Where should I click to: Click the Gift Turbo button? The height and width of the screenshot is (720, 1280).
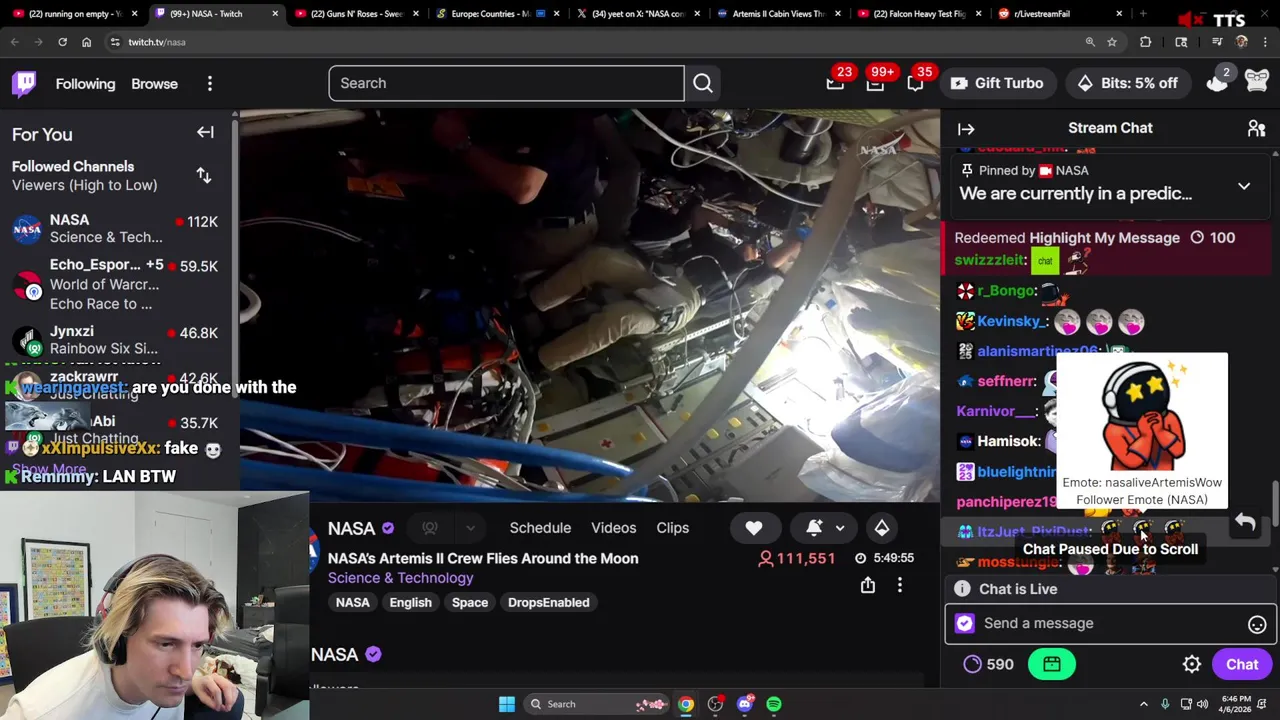pos(996,83)
